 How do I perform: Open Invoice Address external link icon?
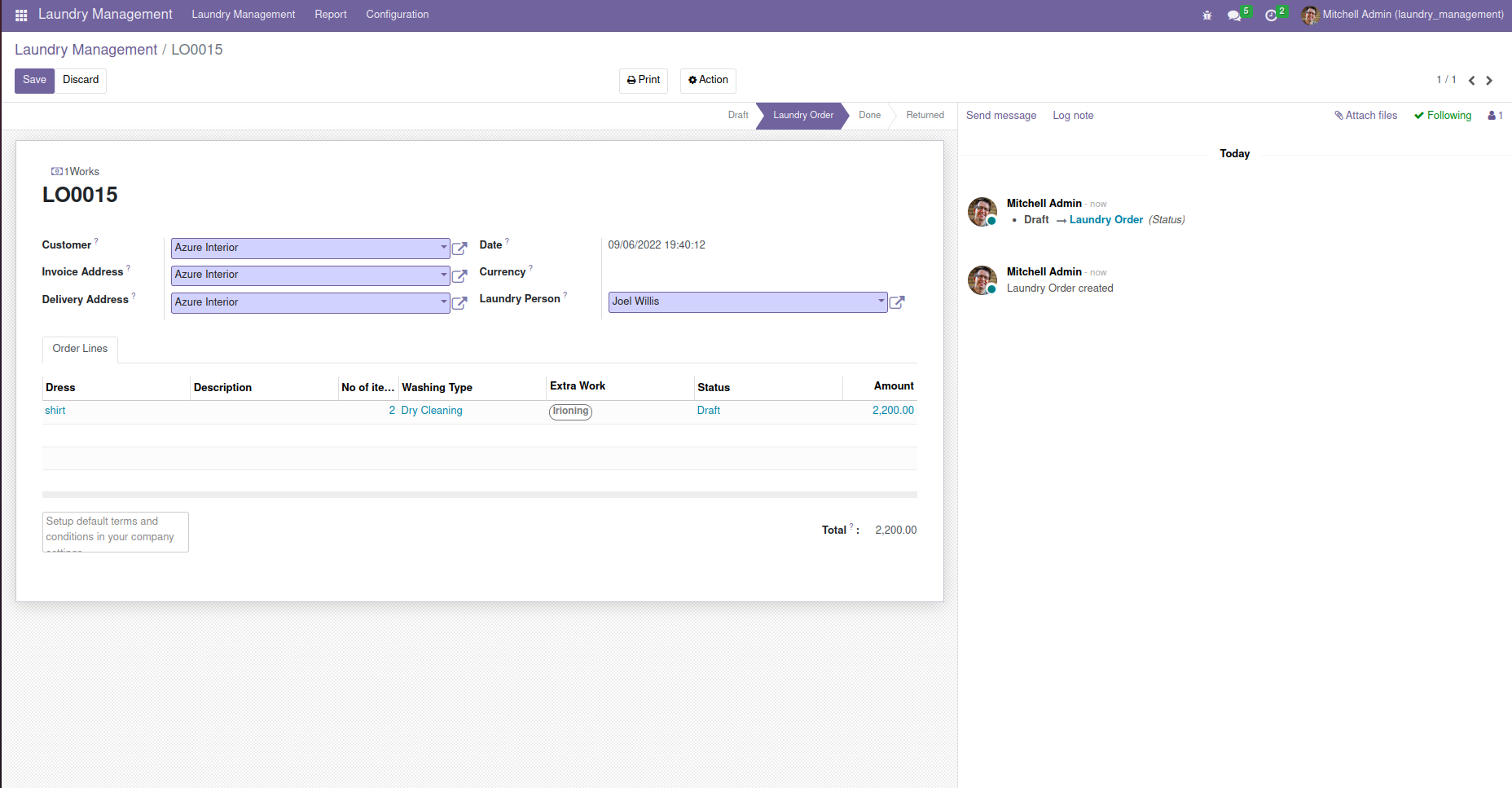pos(459,275)
